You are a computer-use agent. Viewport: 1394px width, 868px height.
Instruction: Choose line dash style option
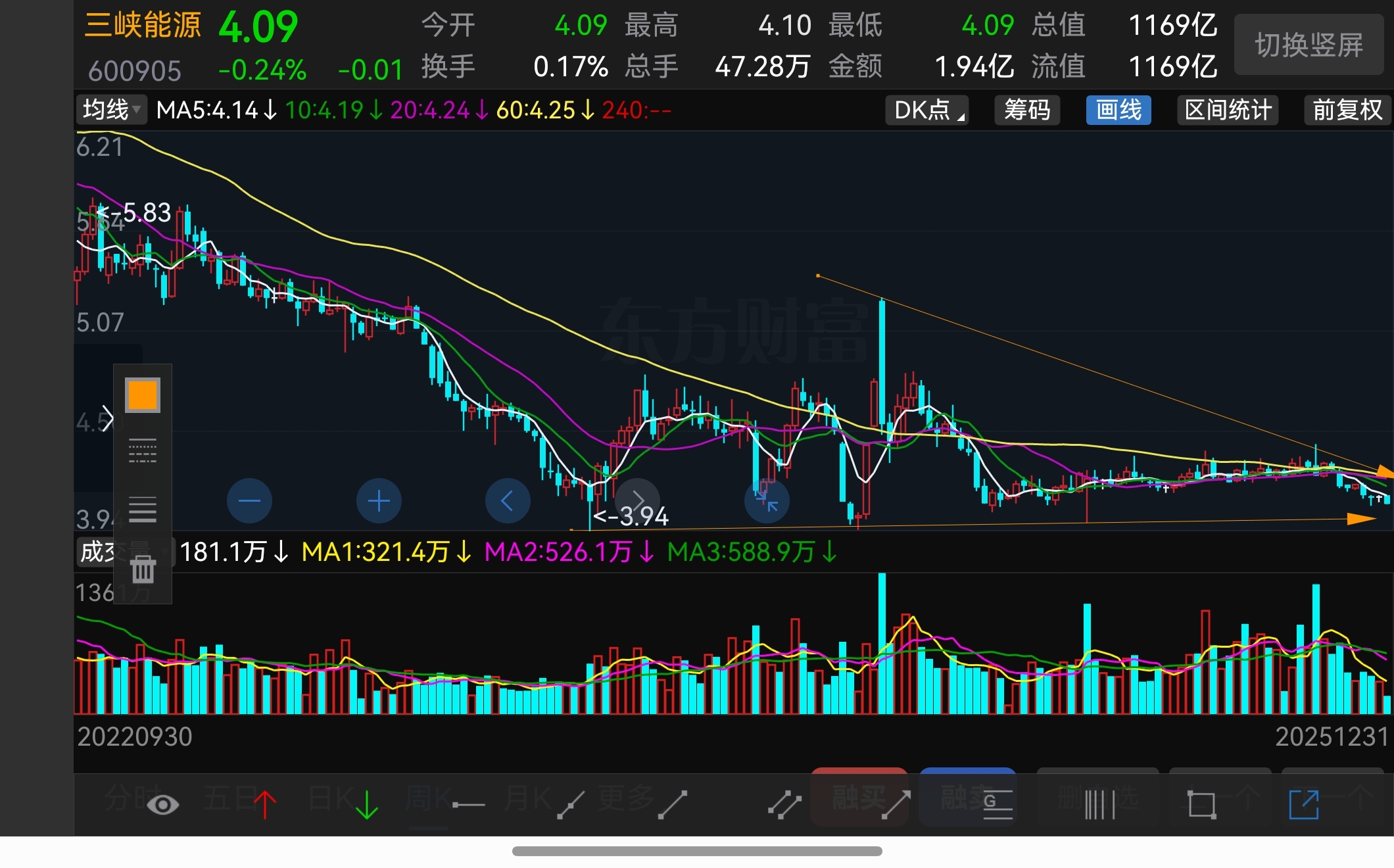[143, 452]
